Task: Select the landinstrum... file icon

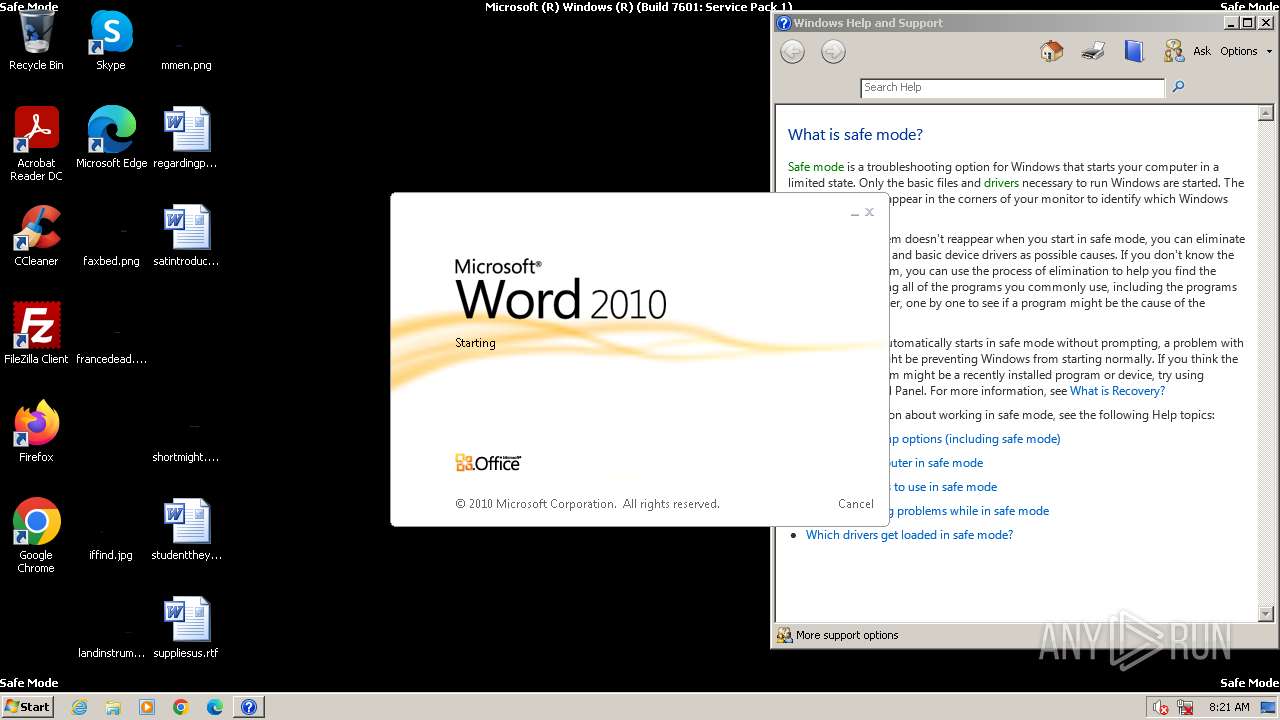Action: tap(111, 642)
